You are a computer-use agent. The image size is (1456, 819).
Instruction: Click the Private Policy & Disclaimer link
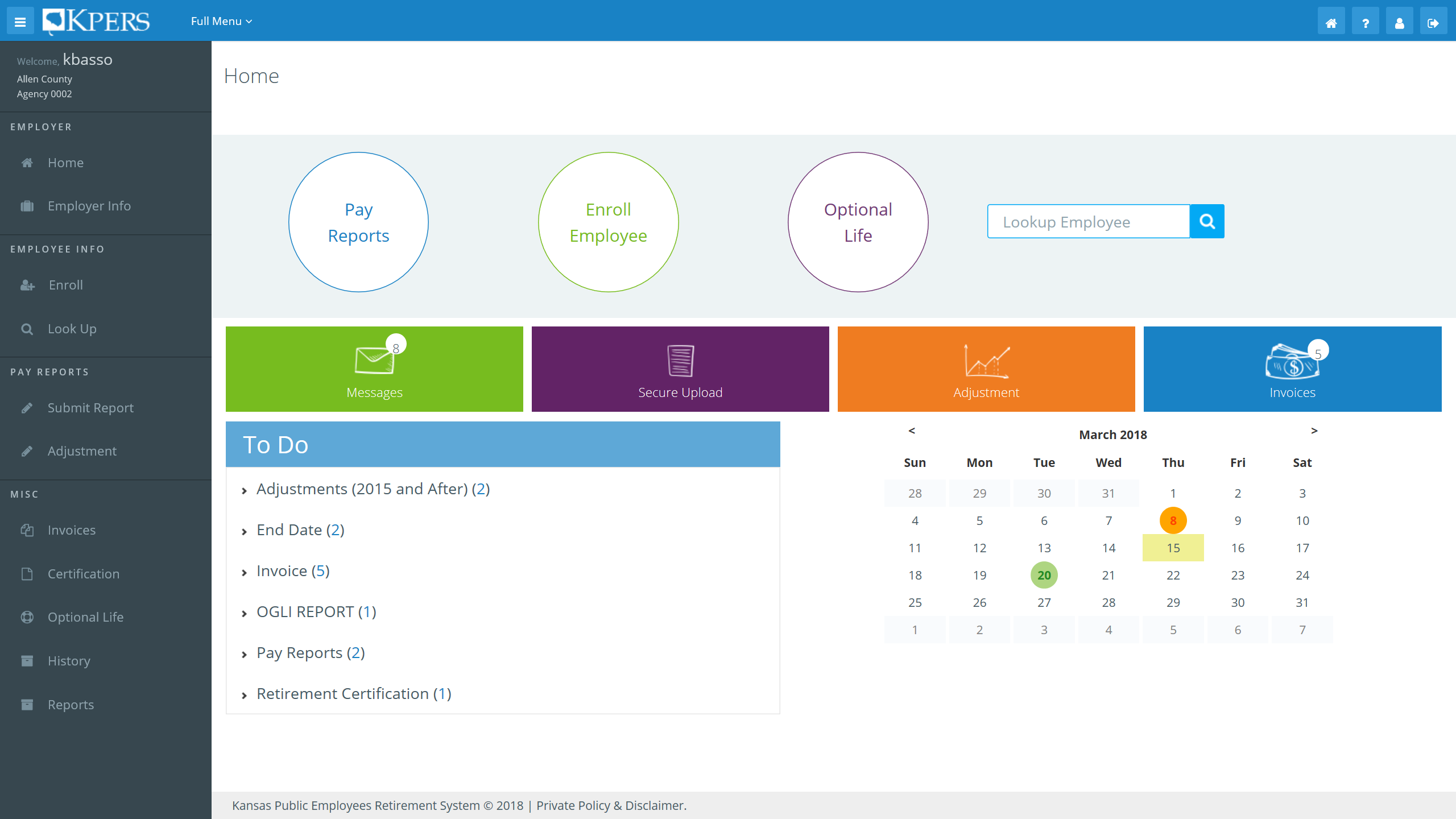[611, 805]
